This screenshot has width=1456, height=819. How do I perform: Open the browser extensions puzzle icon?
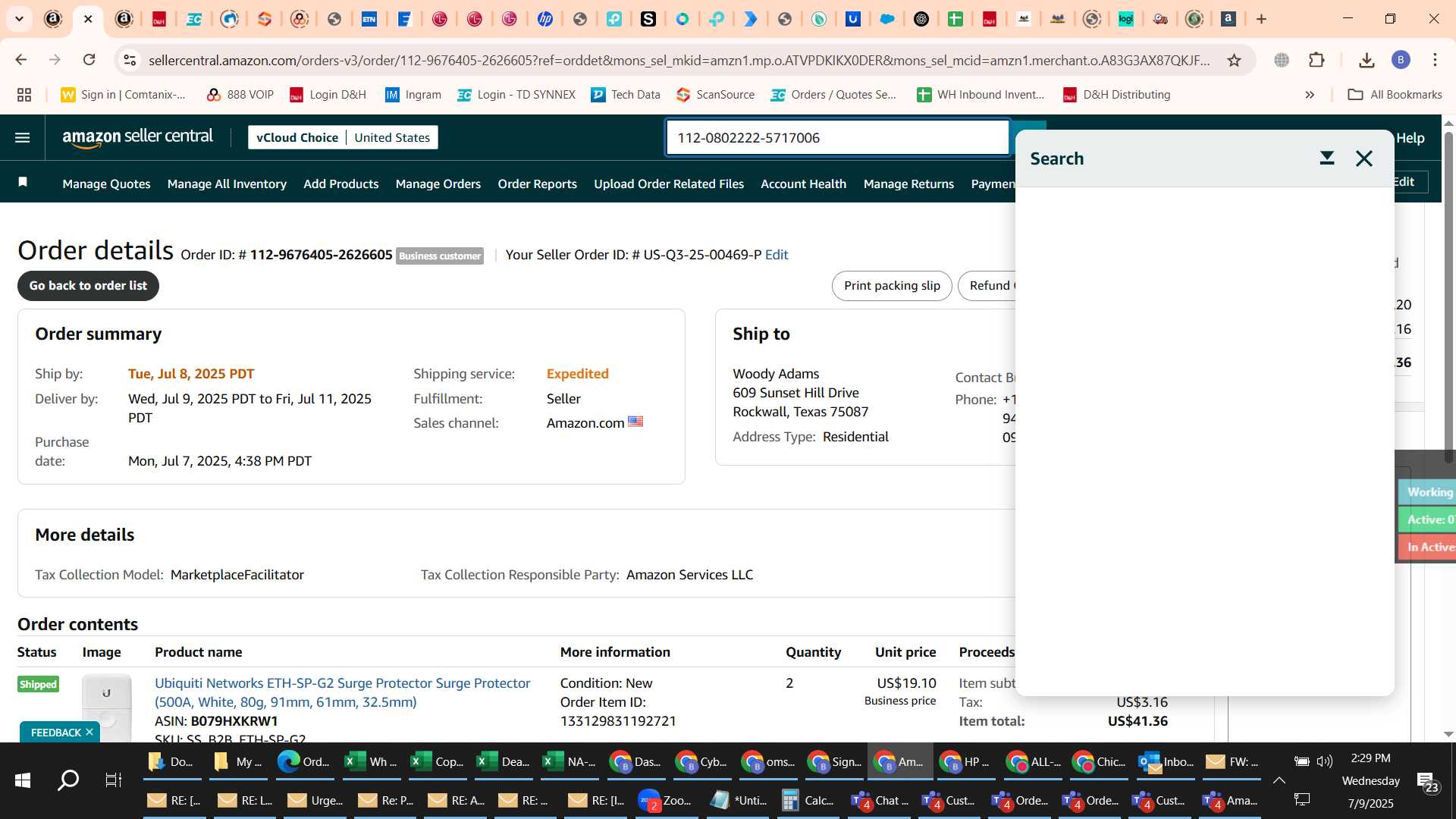point(1317,60)
